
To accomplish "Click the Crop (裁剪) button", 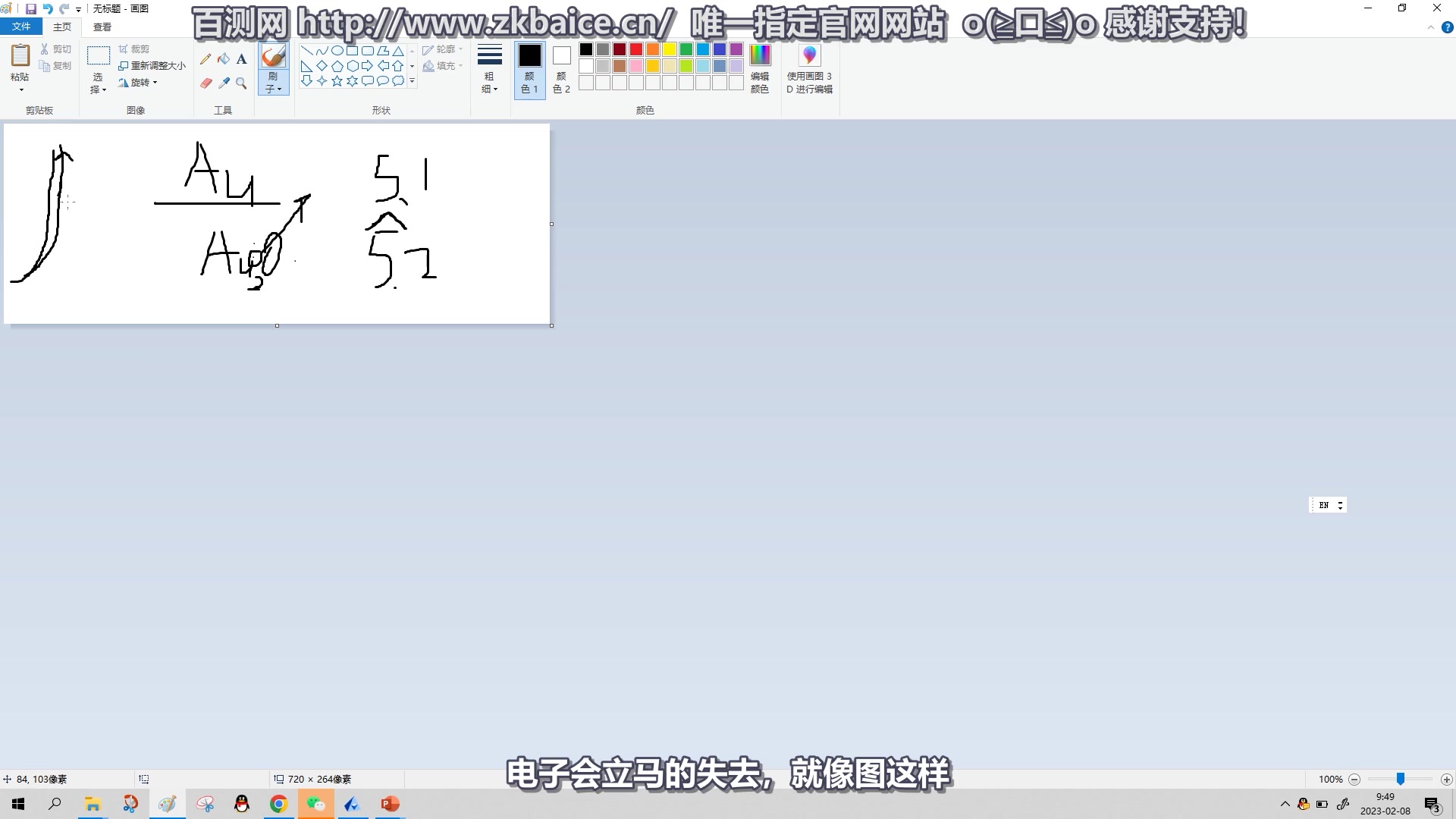I will pyautogui.click(x=134, y=49).
